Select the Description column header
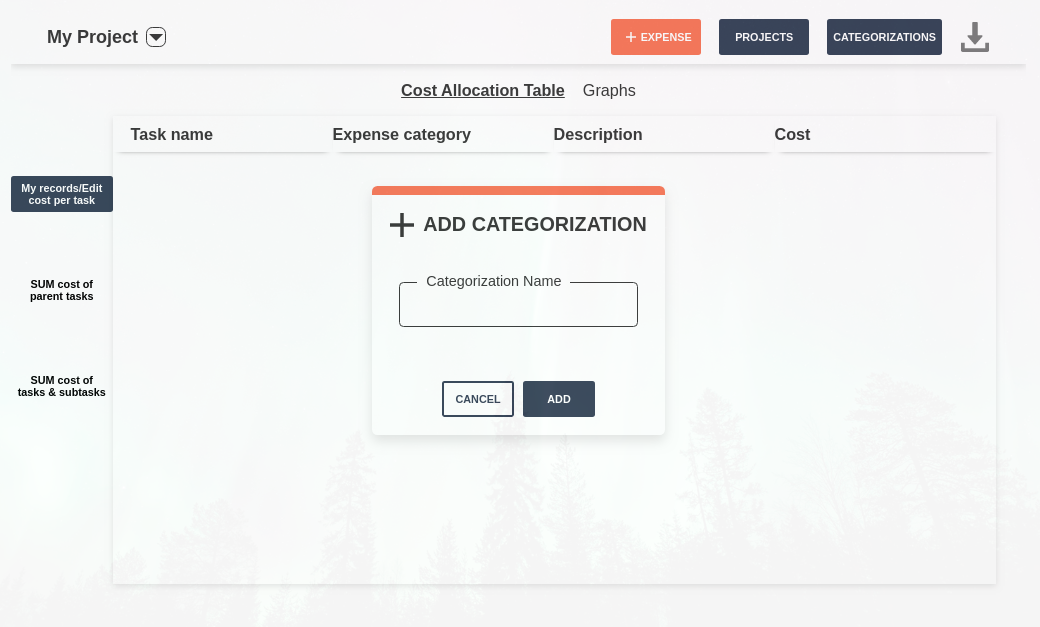 point(598,134)
